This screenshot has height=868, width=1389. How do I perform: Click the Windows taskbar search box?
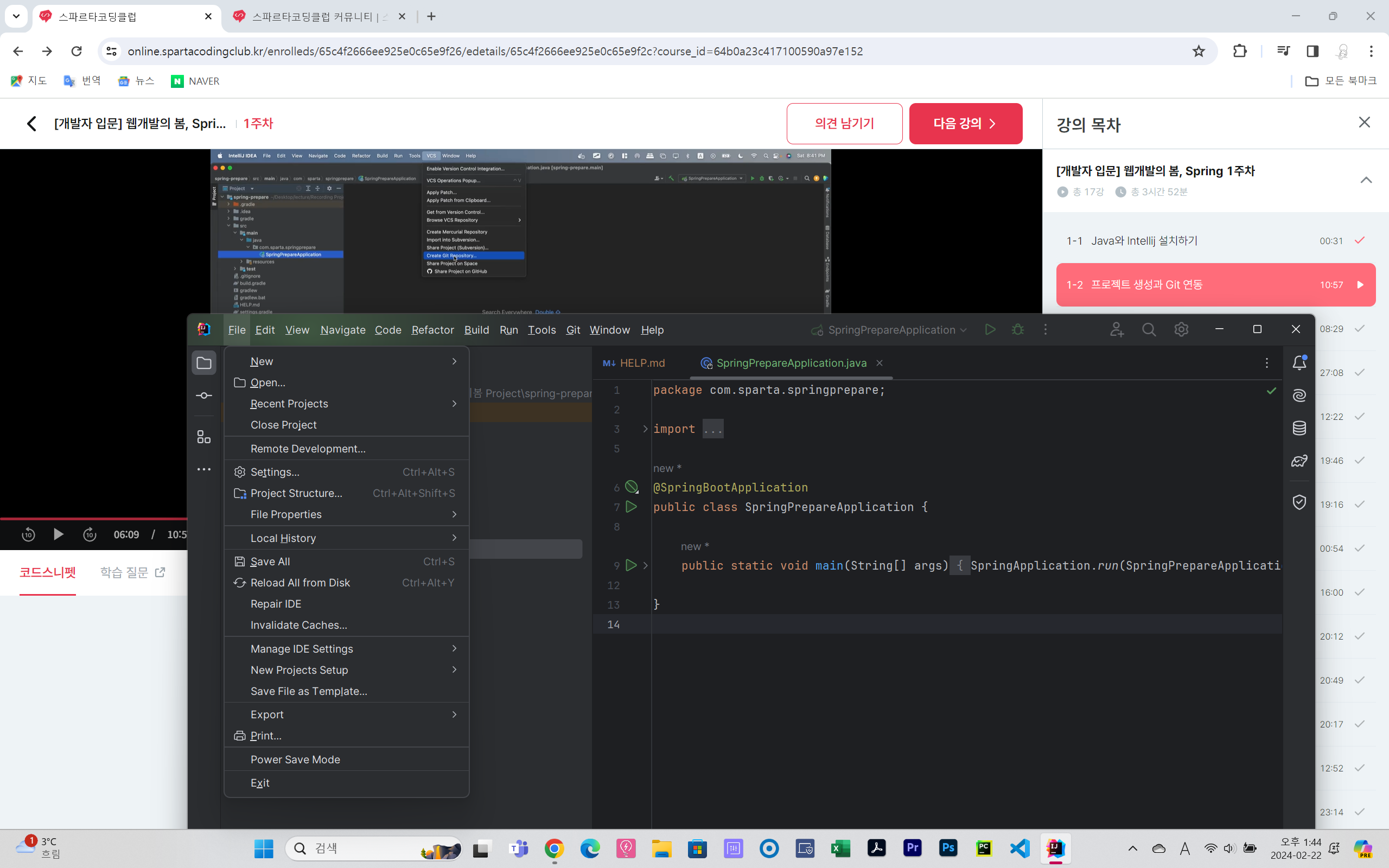(x=374, y=848)
